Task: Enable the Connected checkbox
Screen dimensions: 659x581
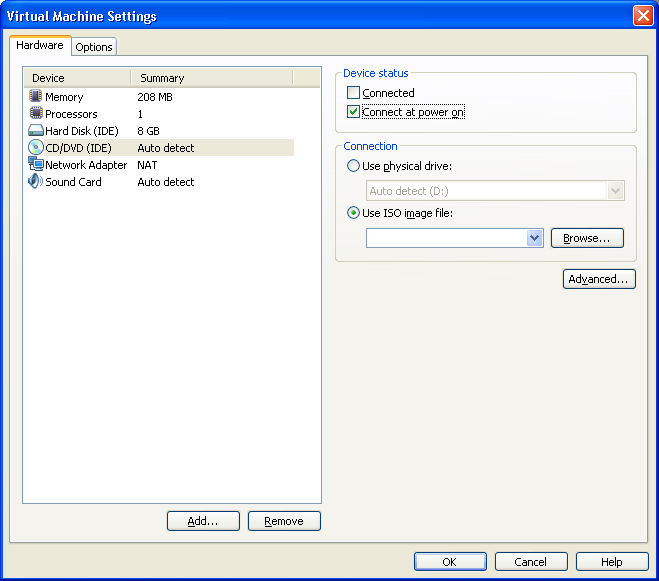Action: click(353, 92)
